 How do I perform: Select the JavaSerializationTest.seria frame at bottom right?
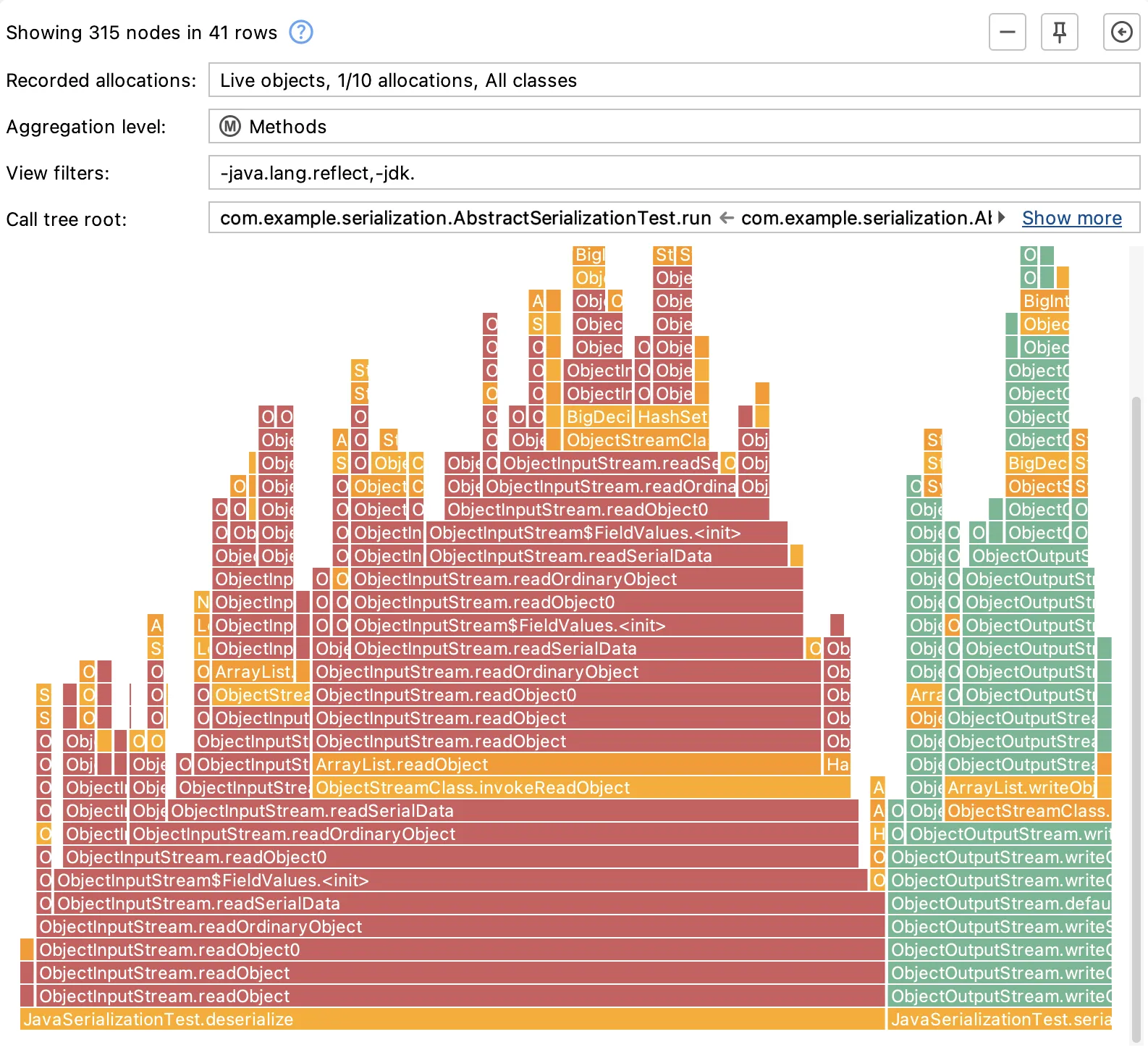(1000, 1019)
